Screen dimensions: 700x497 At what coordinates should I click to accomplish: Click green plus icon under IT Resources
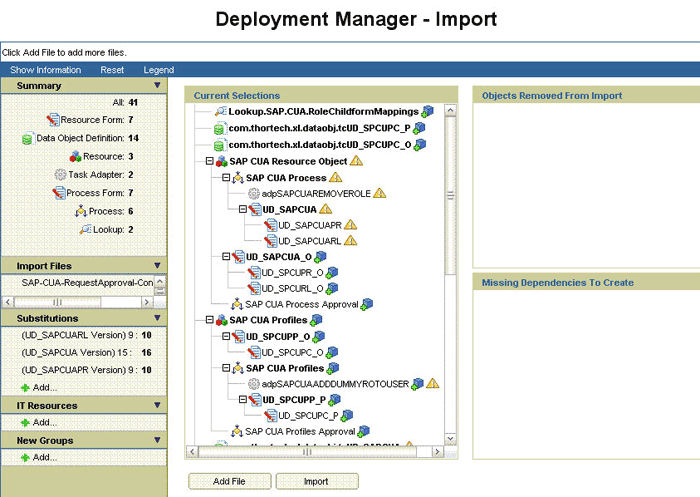(x=25, y=422)
